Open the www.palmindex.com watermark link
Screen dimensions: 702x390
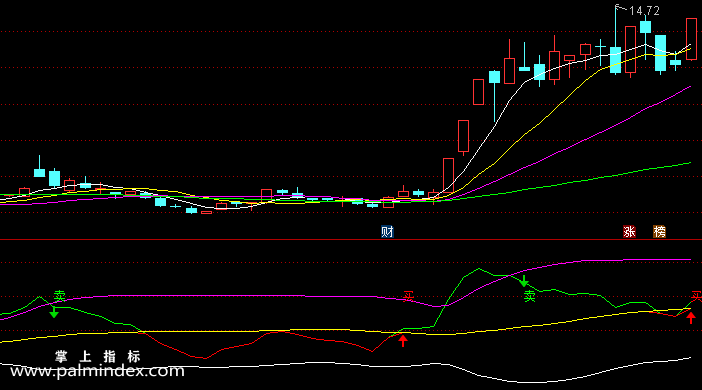click(97, 371)
